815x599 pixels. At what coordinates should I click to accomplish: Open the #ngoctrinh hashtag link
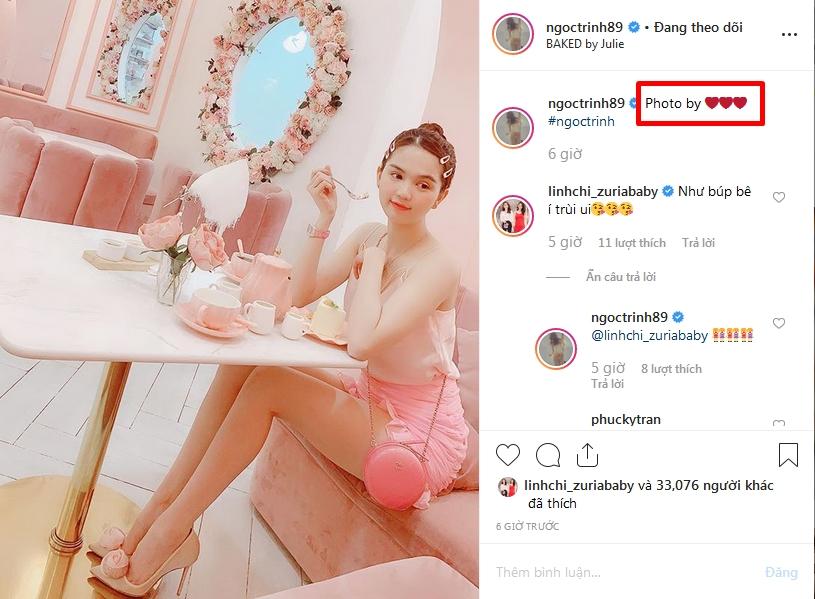[x=581, y=121]
